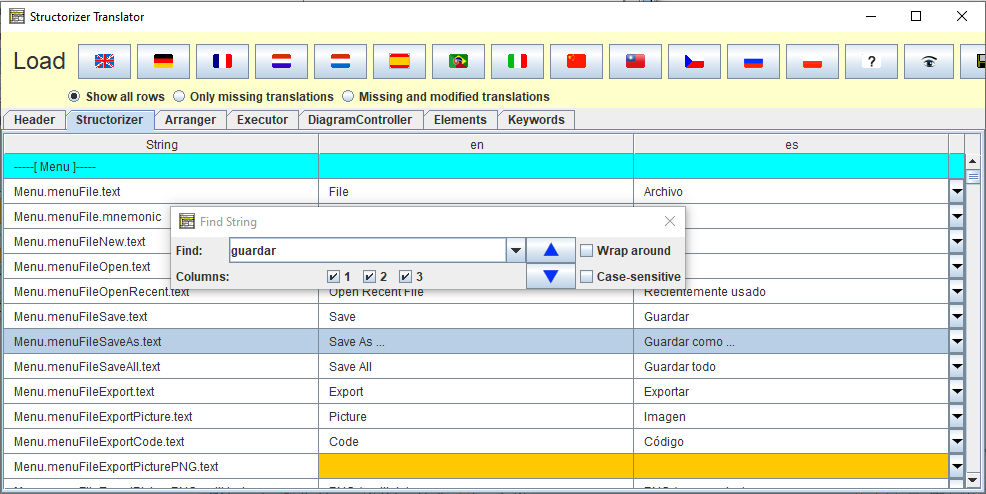Load the English (UK flag) locale
This screenshot has height=494, width=986.
coord(104,61)
